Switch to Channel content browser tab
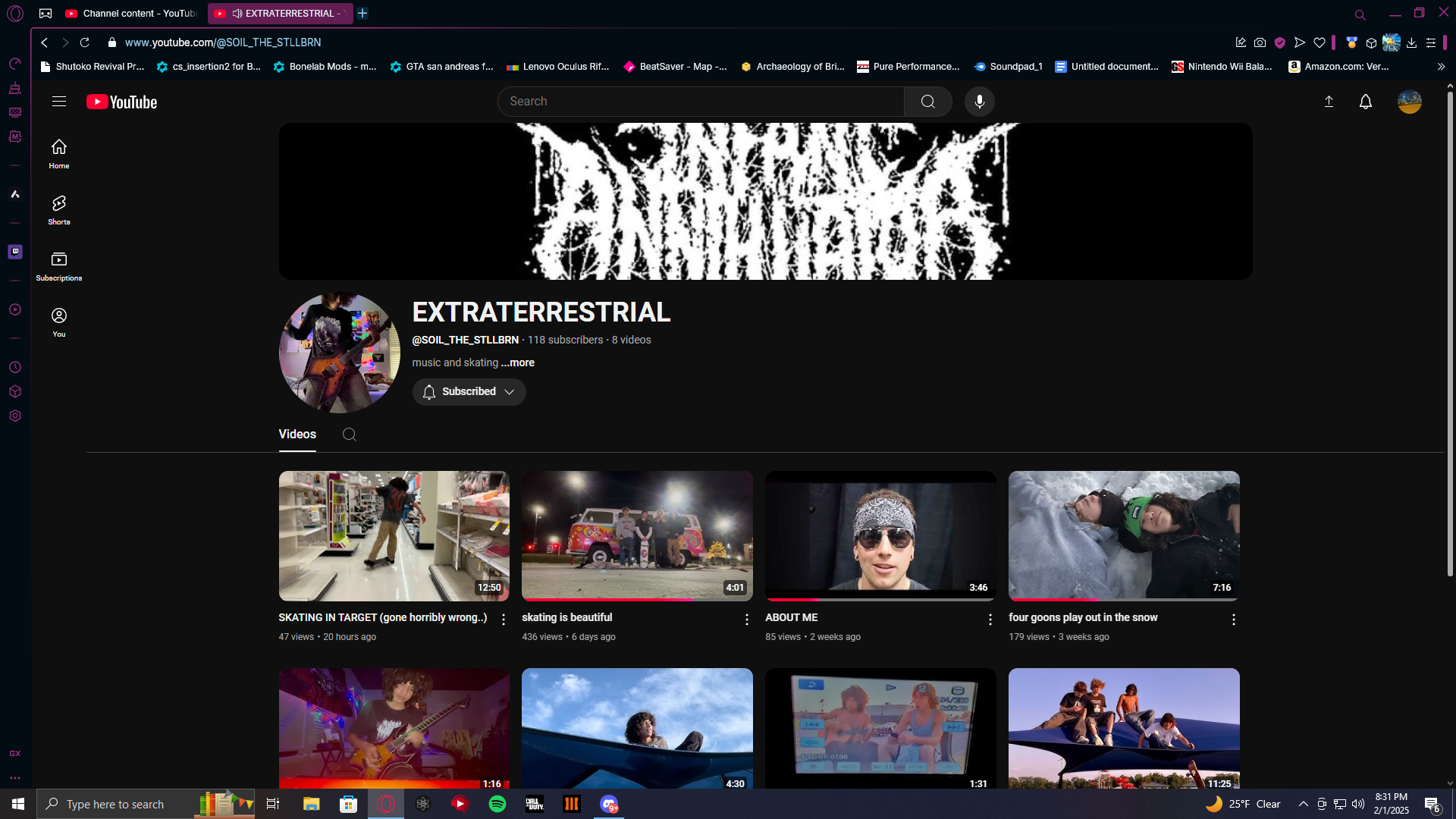 [130, 14]
